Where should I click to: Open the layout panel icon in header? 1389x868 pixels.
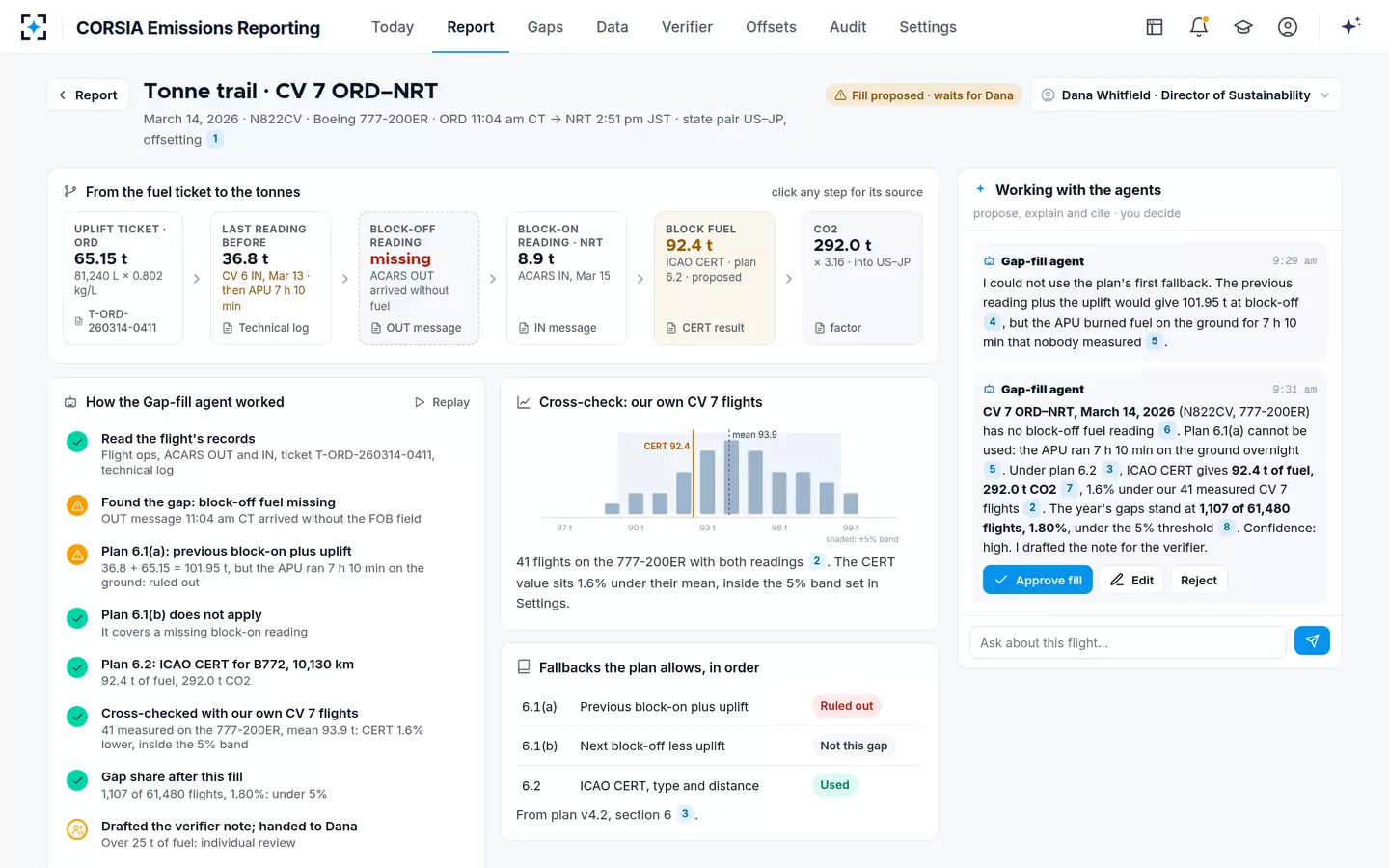tap(1155, 27)
